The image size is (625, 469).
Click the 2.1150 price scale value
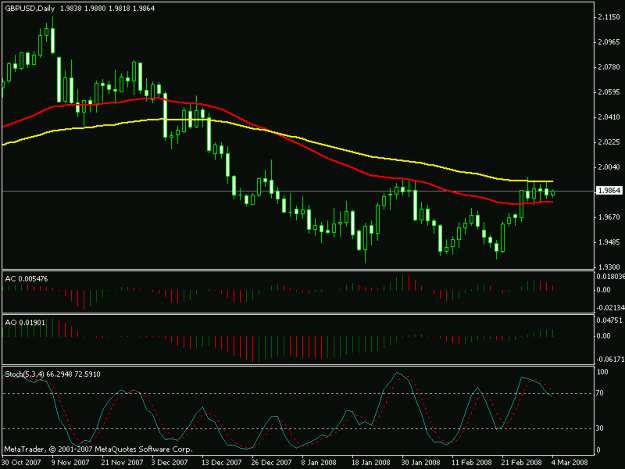click(609, 17)
